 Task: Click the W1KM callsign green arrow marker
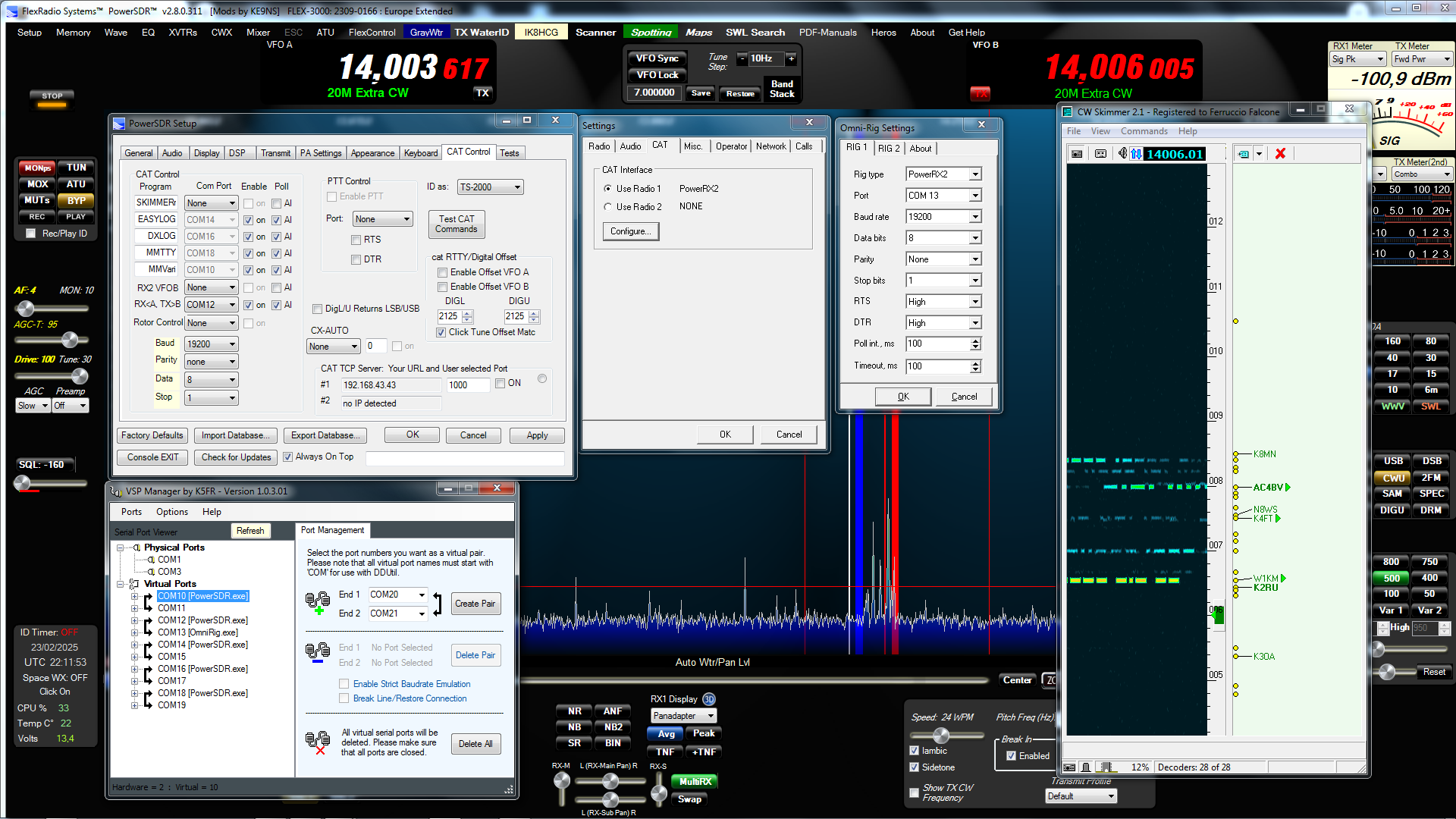pos(1283,579)
